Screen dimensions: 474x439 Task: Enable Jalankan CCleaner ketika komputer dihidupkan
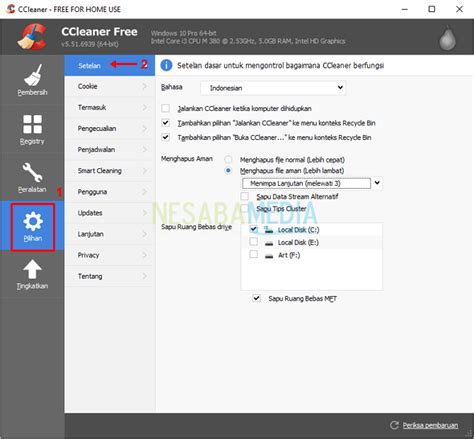tap(165, 108)
